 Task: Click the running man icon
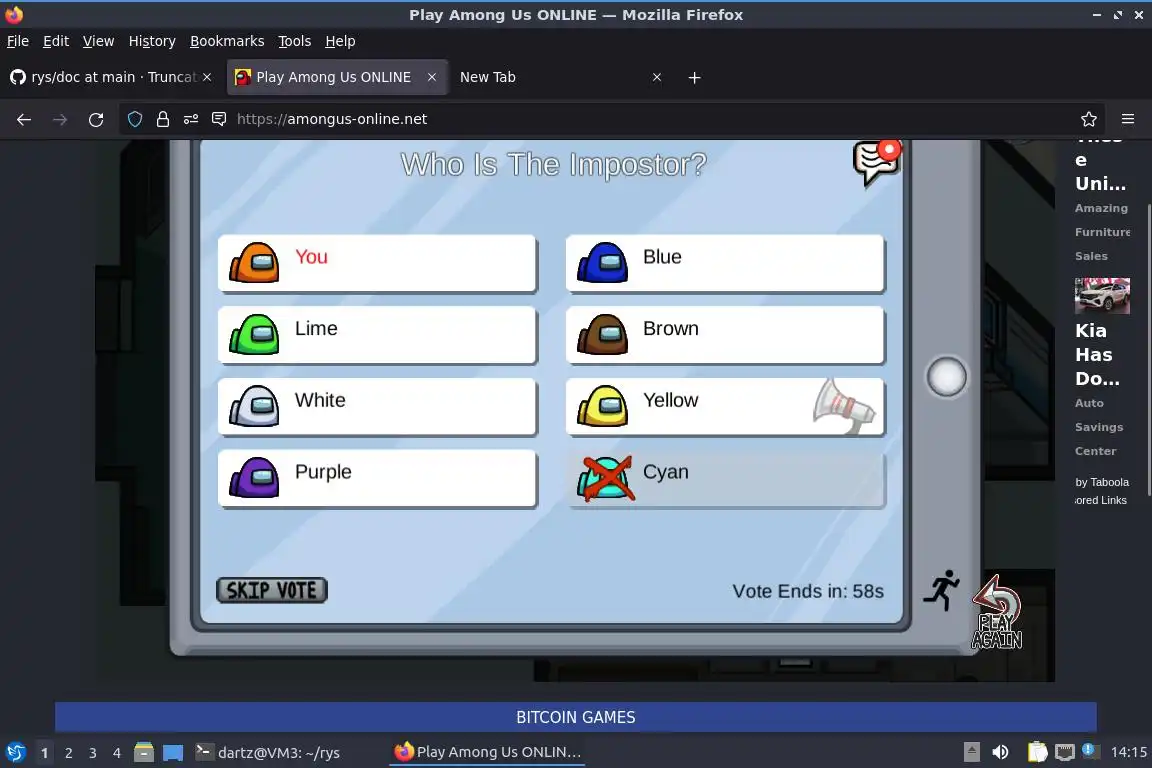pyautogui.click(x=942, y=590)
